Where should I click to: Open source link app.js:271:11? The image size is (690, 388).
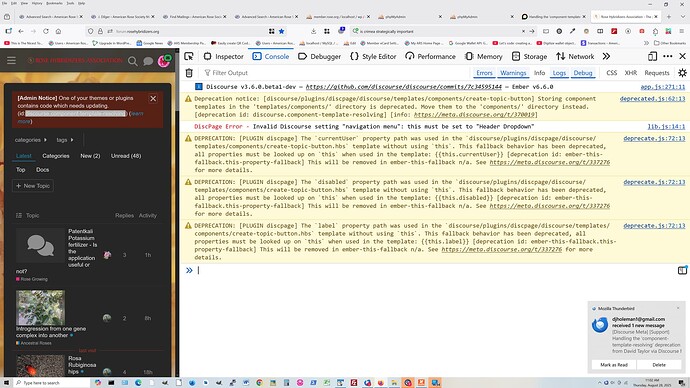[x=663, y=87]
